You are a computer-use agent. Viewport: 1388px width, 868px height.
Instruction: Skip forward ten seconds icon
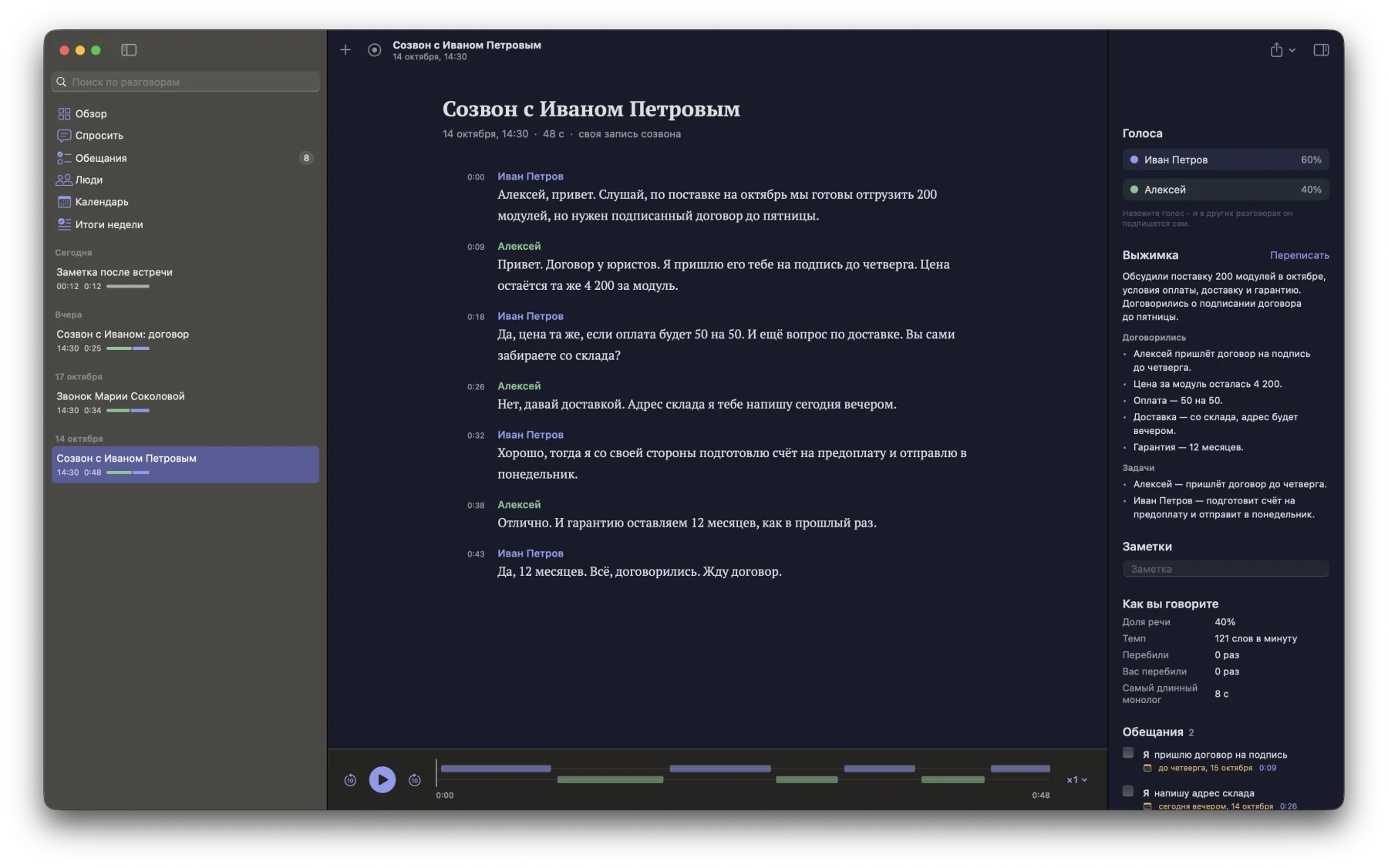click(415, 780)
